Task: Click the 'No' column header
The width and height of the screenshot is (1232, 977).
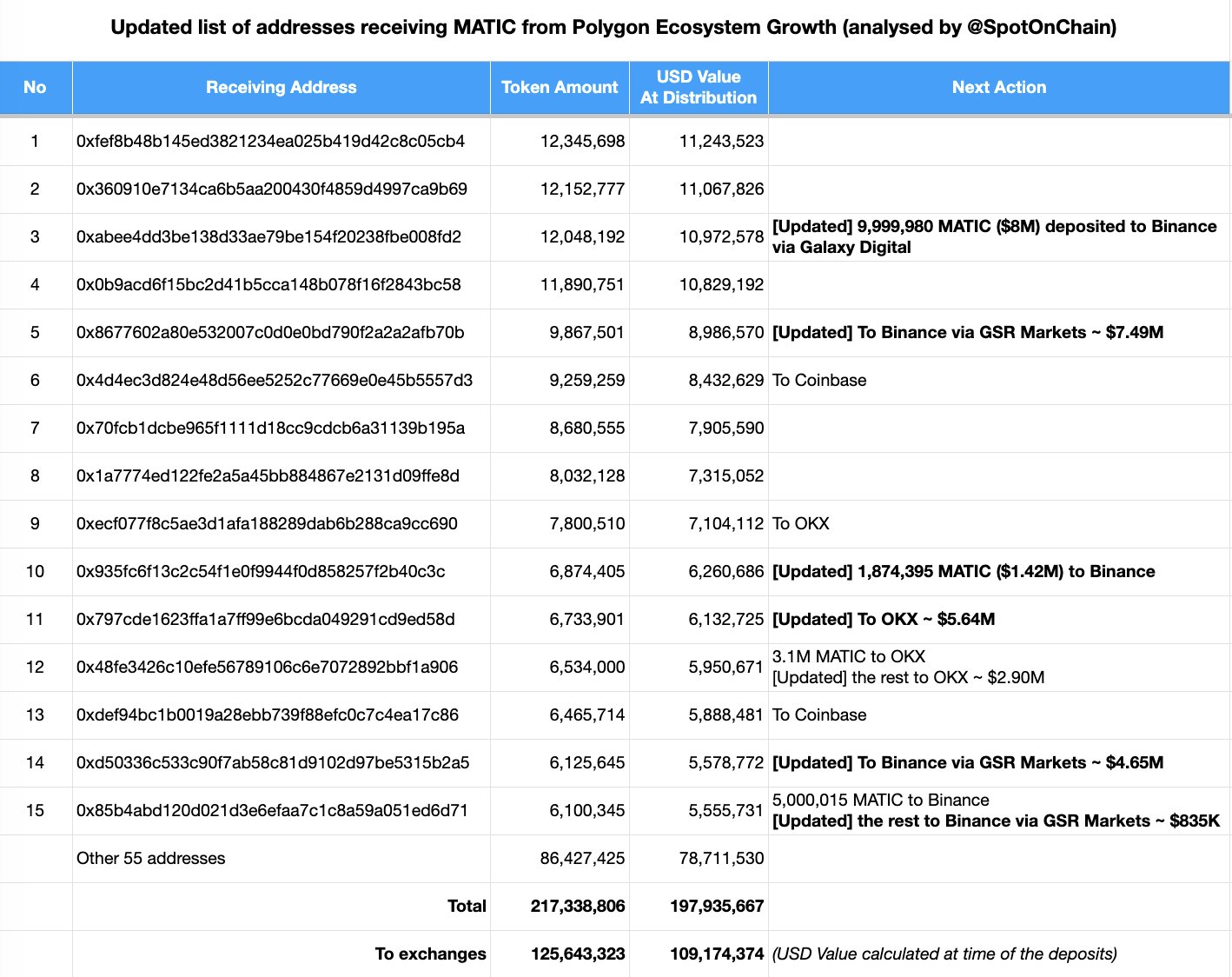Action: click(35, 87)
